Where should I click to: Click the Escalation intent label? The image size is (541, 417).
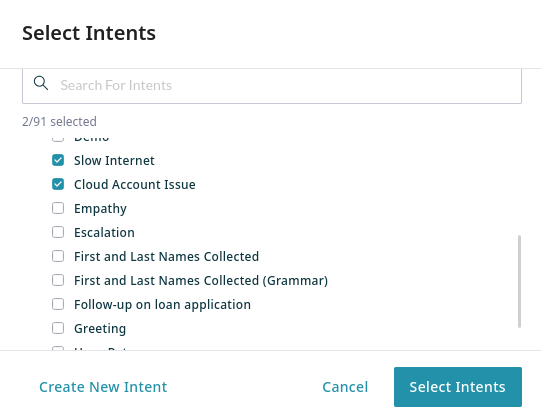[x=104, y=232]
